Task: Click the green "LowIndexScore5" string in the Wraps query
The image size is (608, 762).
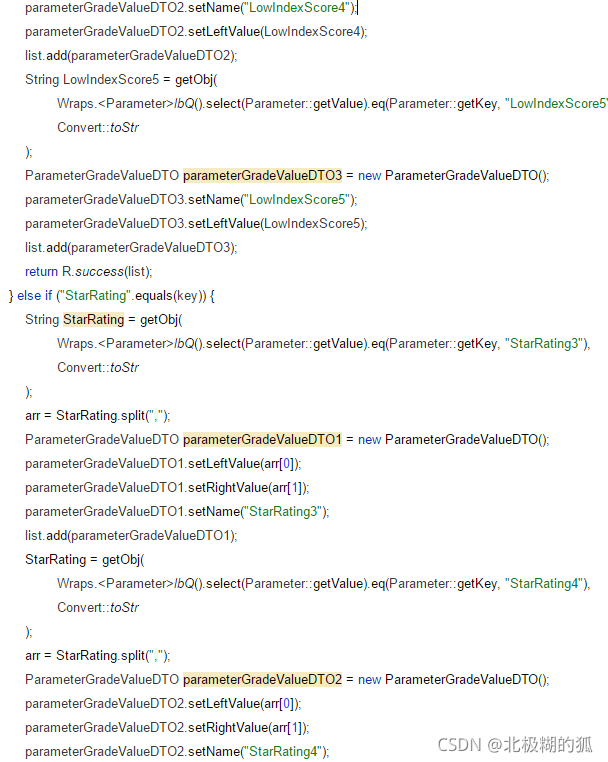Action: point(556,104)
